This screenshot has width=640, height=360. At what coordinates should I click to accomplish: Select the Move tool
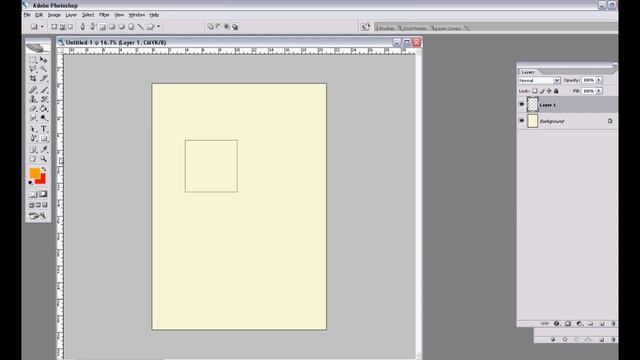(x=44, y=60)
